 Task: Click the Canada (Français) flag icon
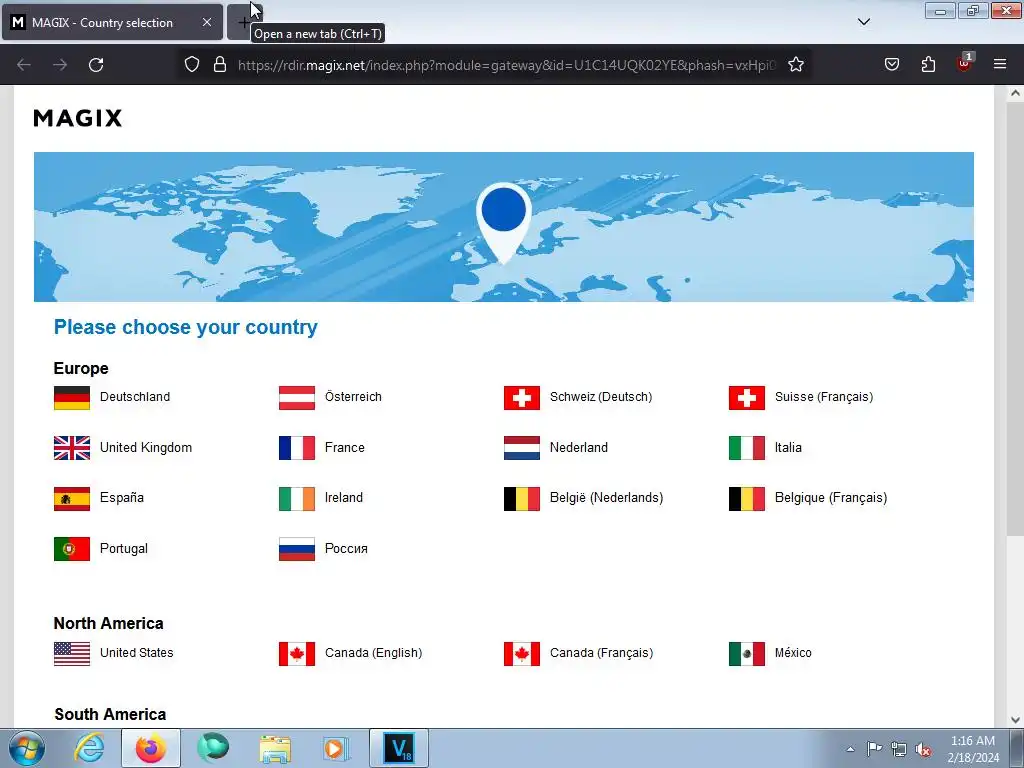522,654
